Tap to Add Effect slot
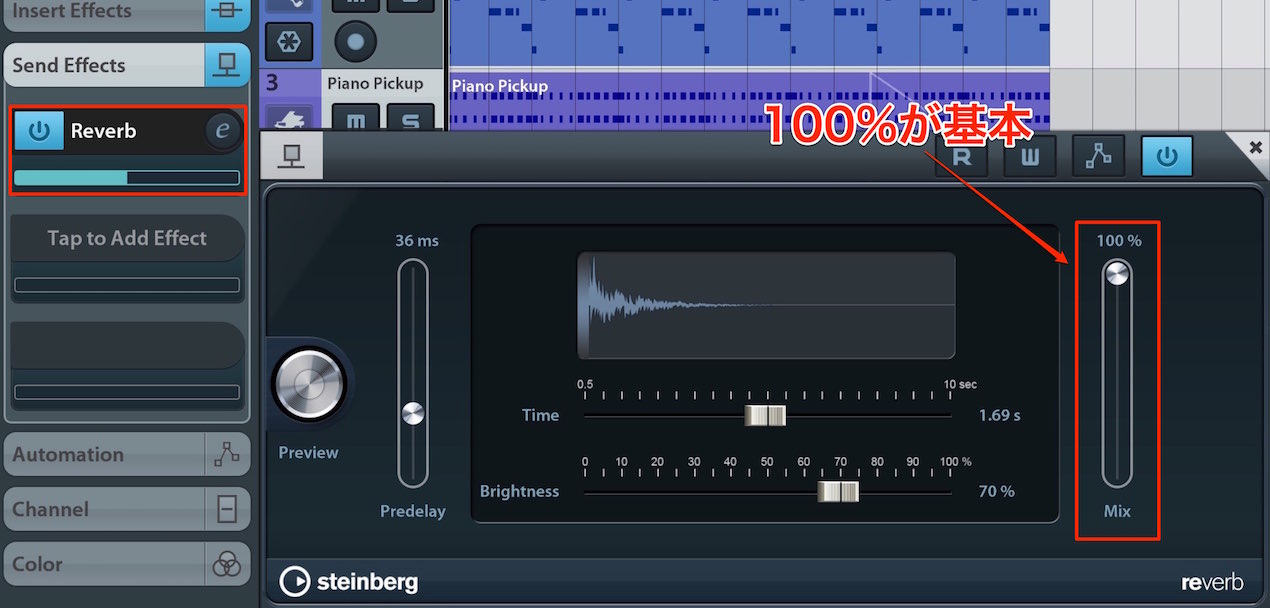This screenshot has width=1270, height=608. 127,238
